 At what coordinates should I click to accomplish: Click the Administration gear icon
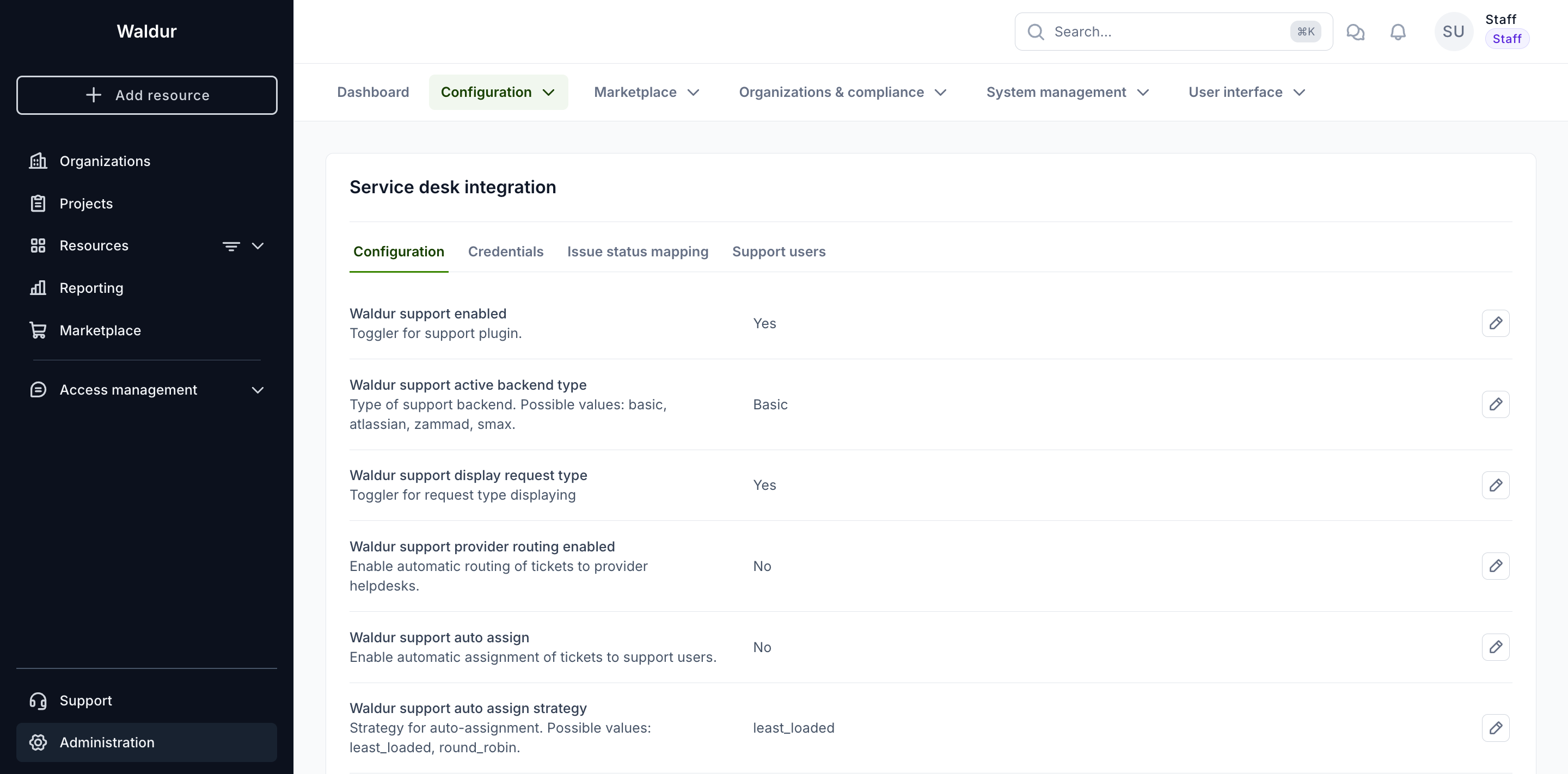(38, 742)
